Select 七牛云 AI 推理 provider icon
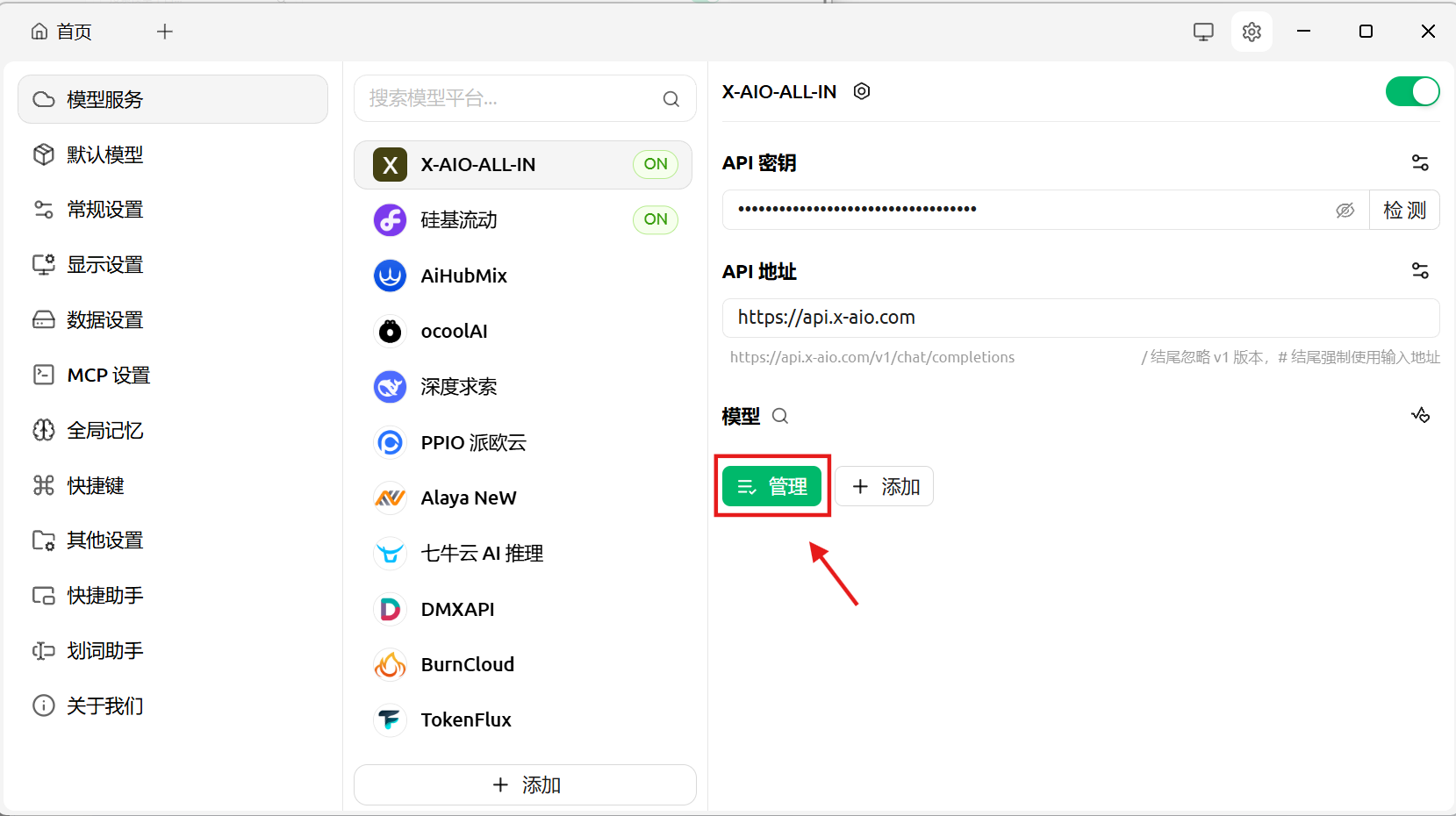Viewport: 1456px width, 816px height. [x=390, y=553]
